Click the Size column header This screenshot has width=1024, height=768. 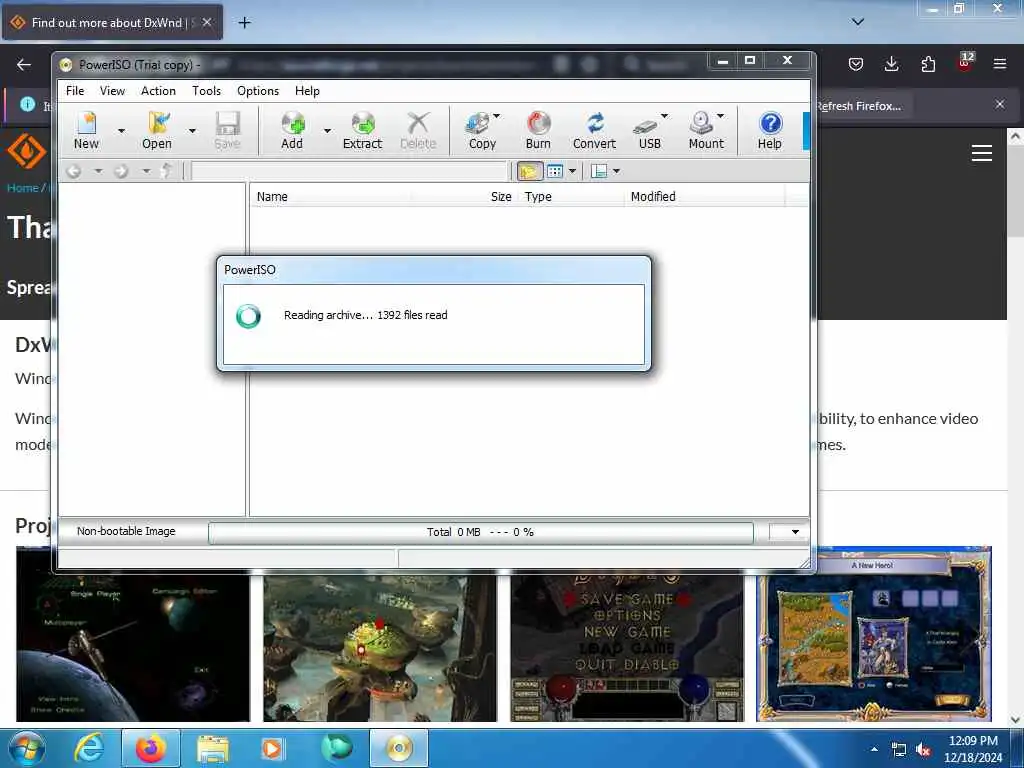[x=464, y=197]
